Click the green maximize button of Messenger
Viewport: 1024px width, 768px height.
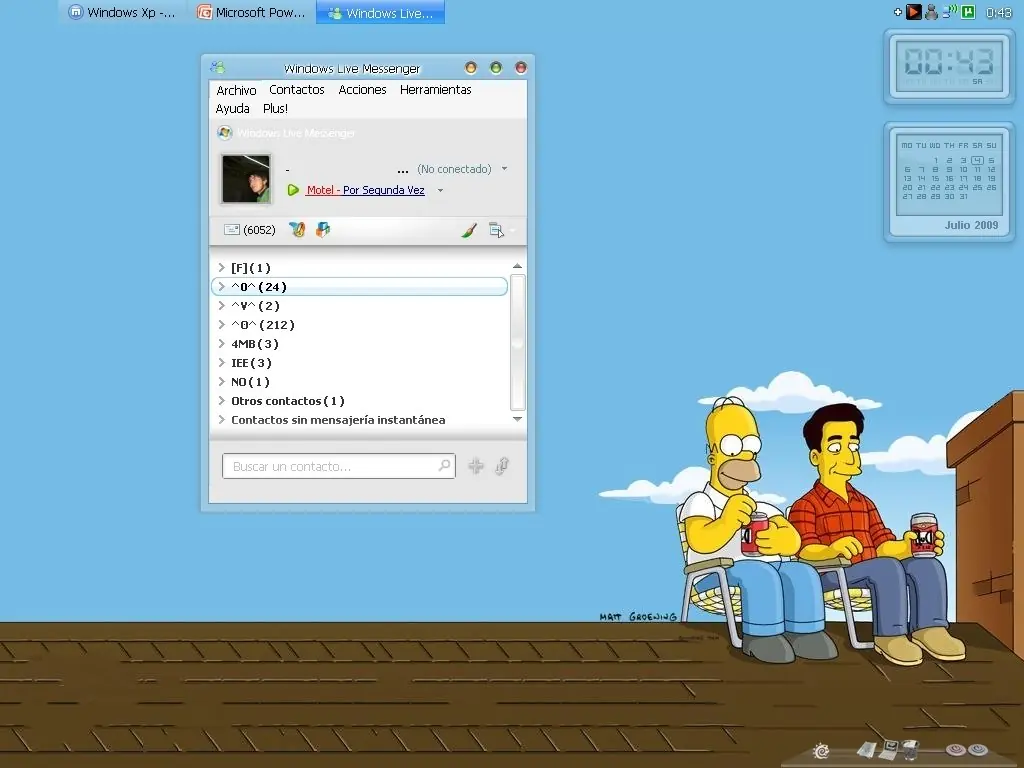(x=496, y=67)
